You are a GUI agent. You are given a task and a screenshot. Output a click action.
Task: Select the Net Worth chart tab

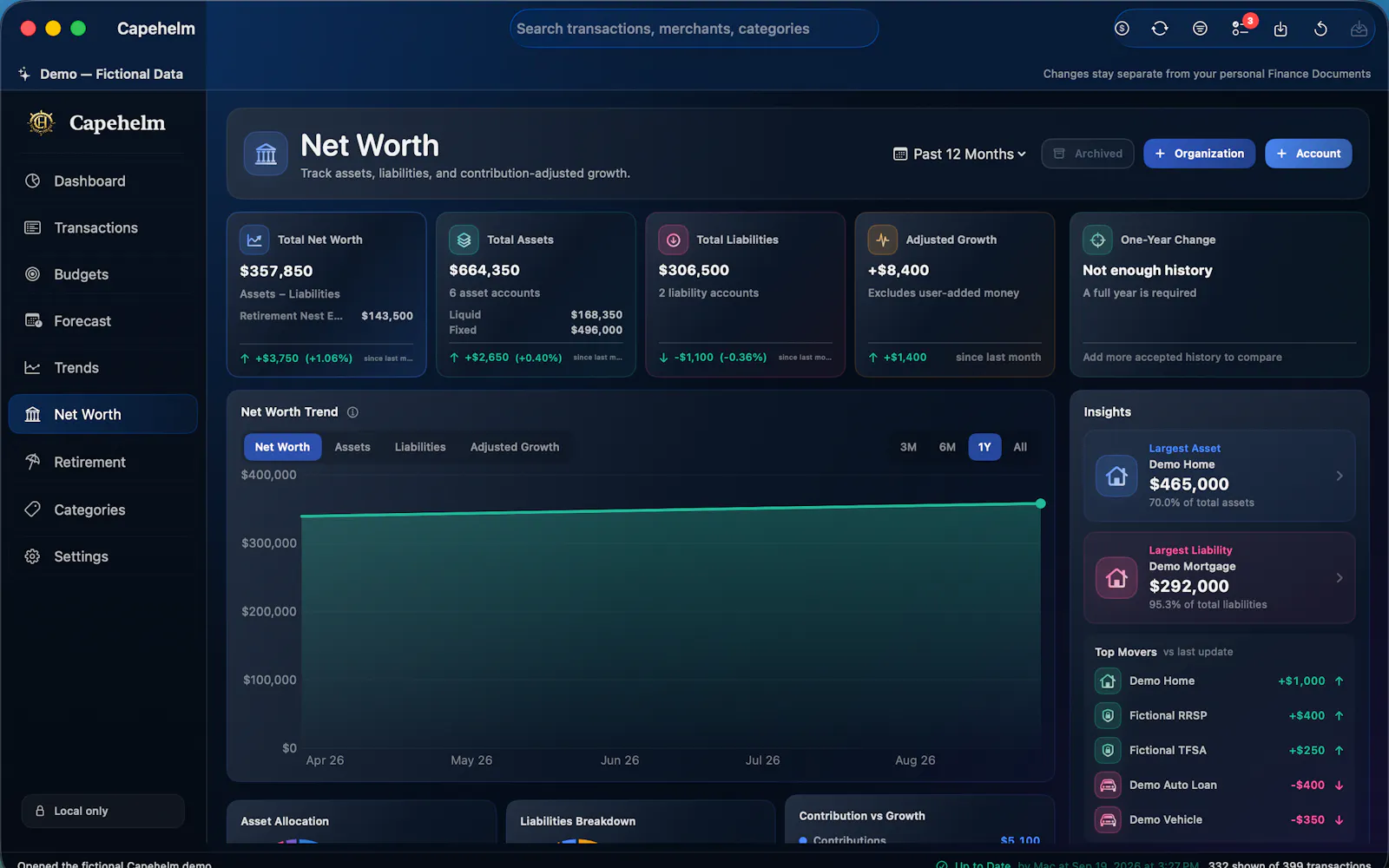282,447
